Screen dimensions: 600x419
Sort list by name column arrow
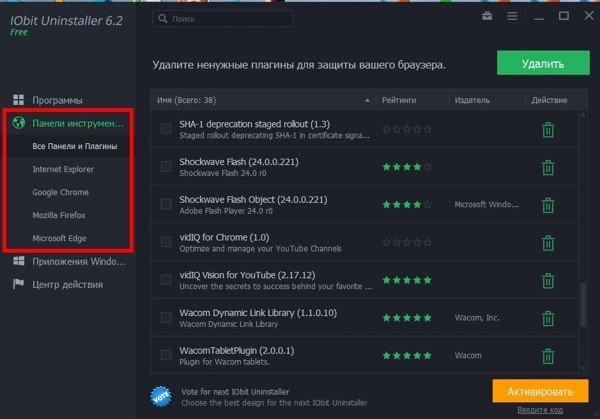pos(367,100)
